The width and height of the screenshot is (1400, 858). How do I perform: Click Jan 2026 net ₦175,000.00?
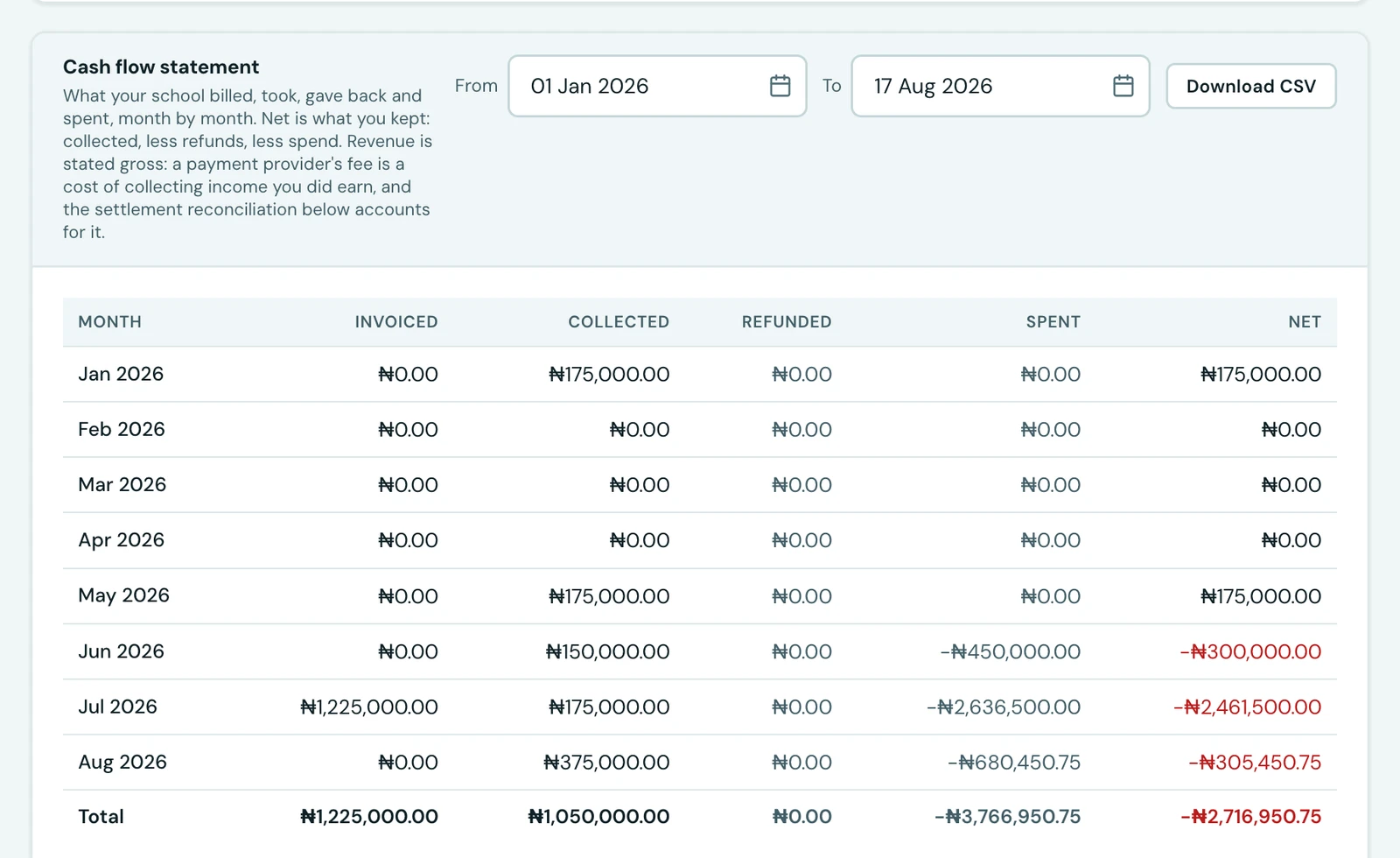point(1261,374)
